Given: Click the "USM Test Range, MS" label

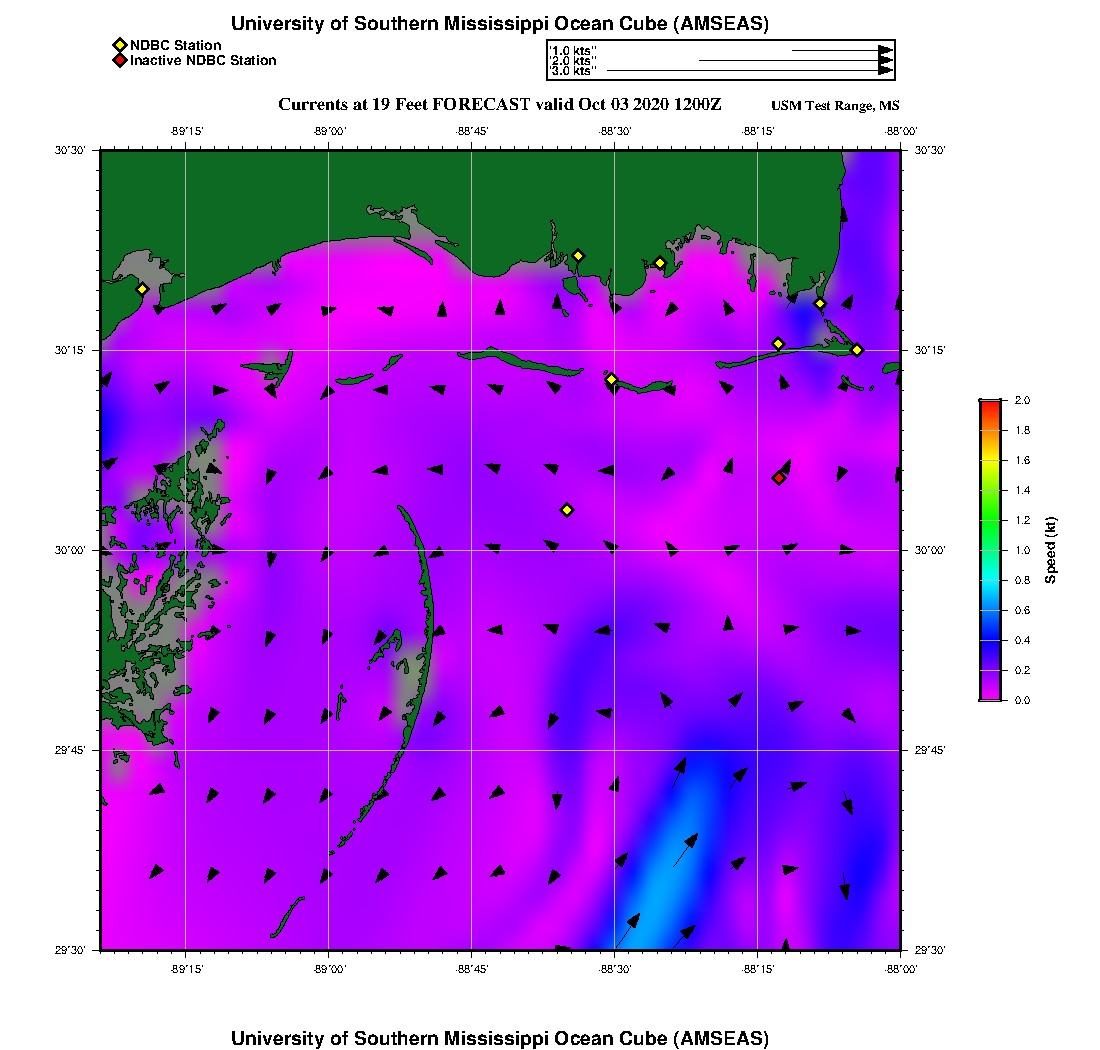Looking at the screenshot, I should tap(835, 107).
